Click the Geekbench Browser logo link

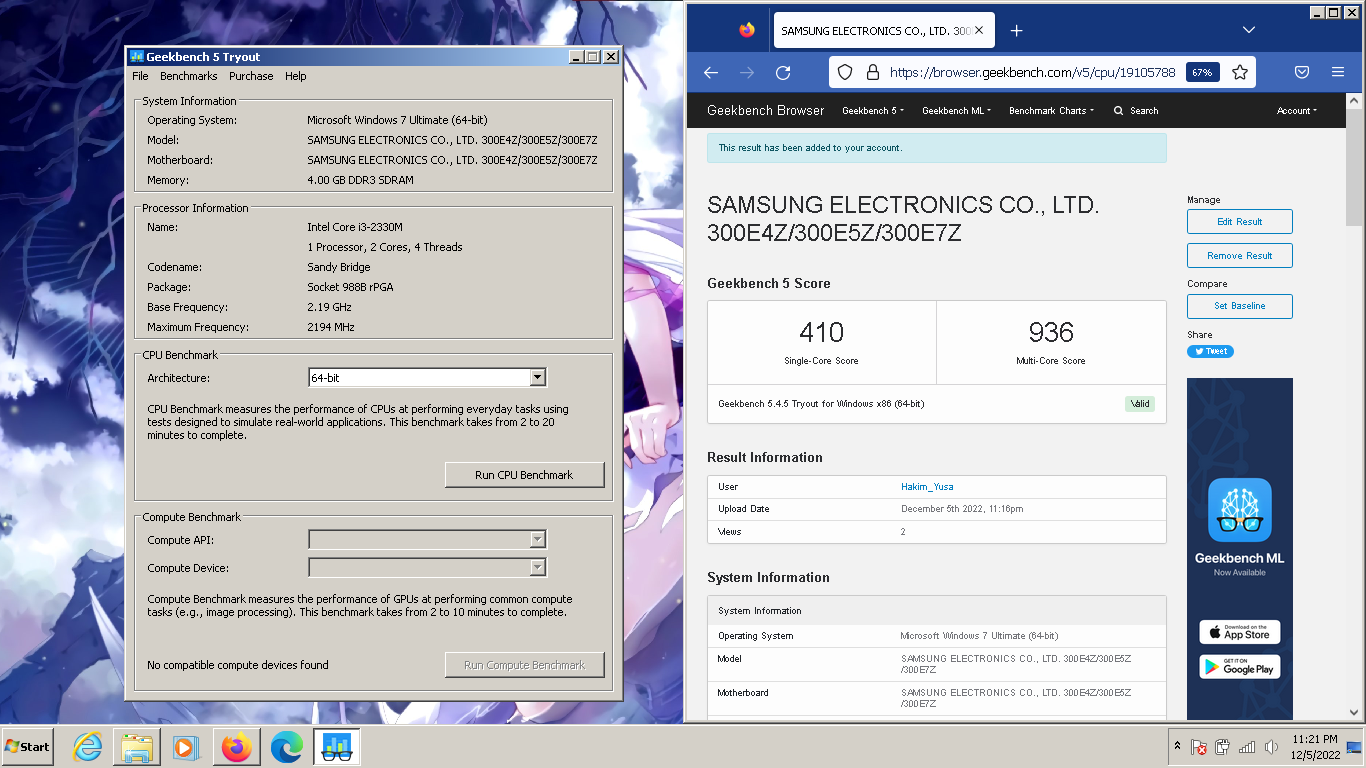pyautogui.click(x=766, y=111)
